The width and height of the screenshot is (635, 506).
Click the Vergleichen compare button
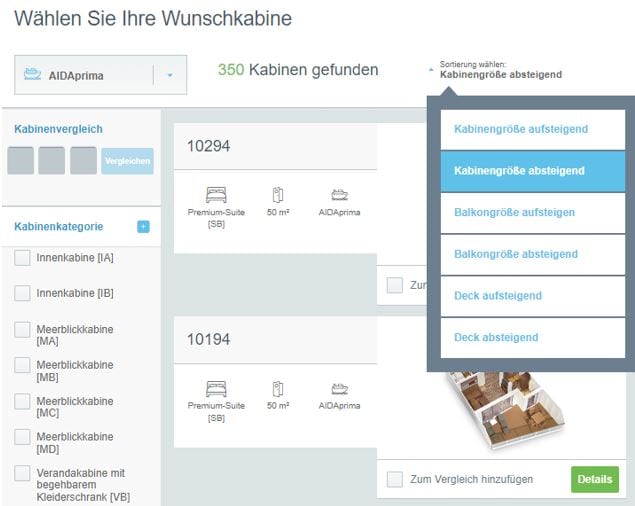[127, 161]
